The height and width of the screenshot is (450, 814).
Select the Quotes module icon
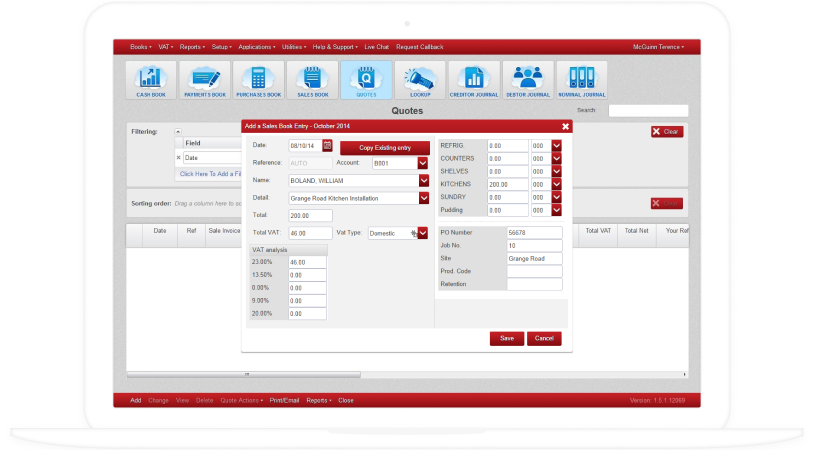[366, 80]
